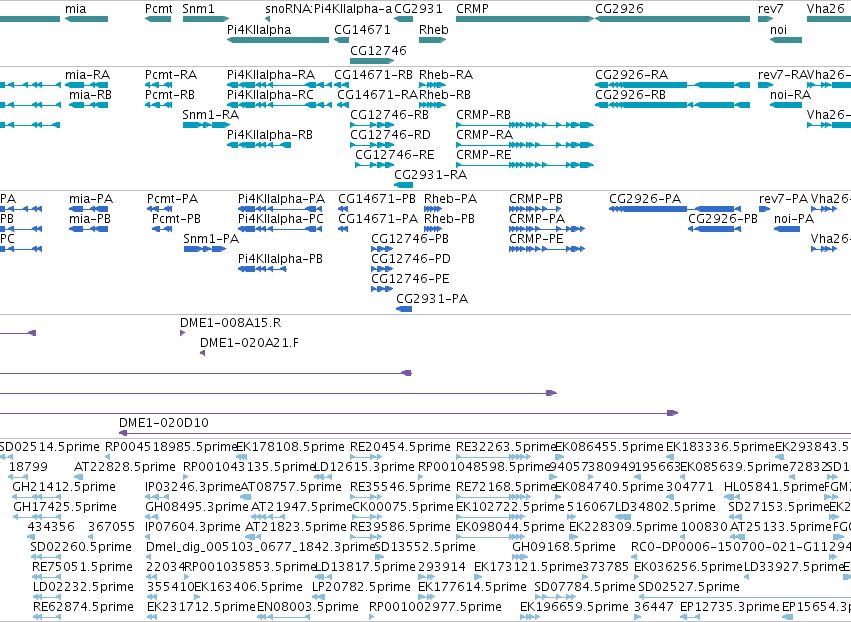Open the GH09168.5prime EST

520,557
